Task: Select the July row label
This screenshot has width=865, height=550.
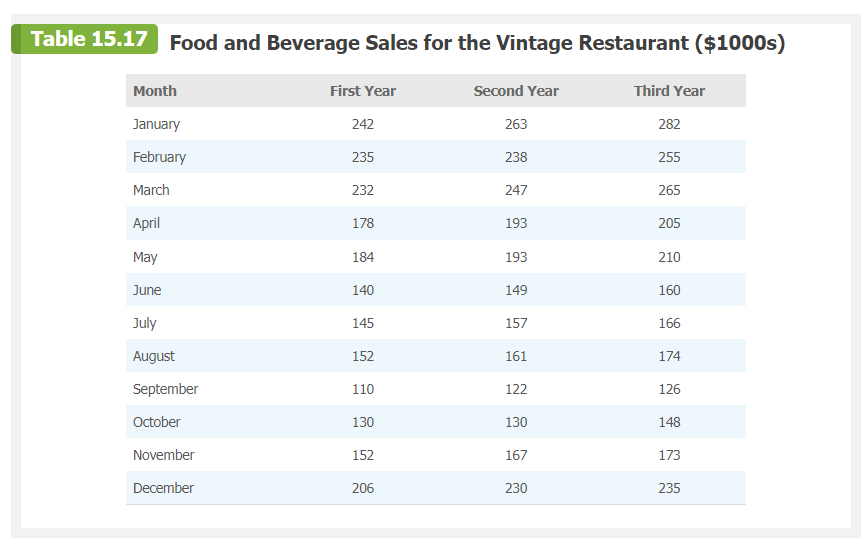Action: point(145,323)
